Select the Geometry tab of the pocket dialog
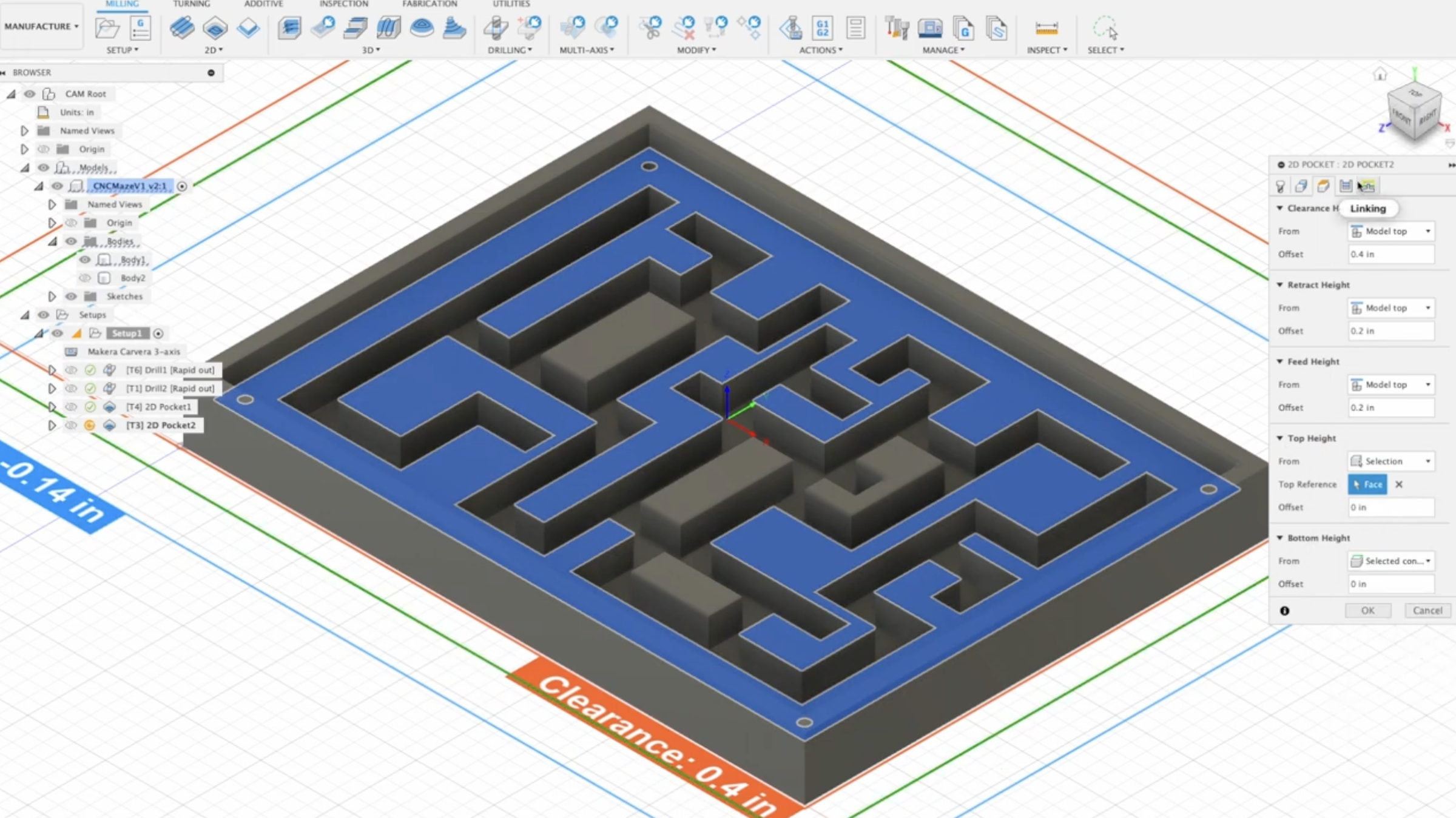Image resolution: width=1456 pixels, height=818 pixels. pyautogui.click(x=1302, y=186)
